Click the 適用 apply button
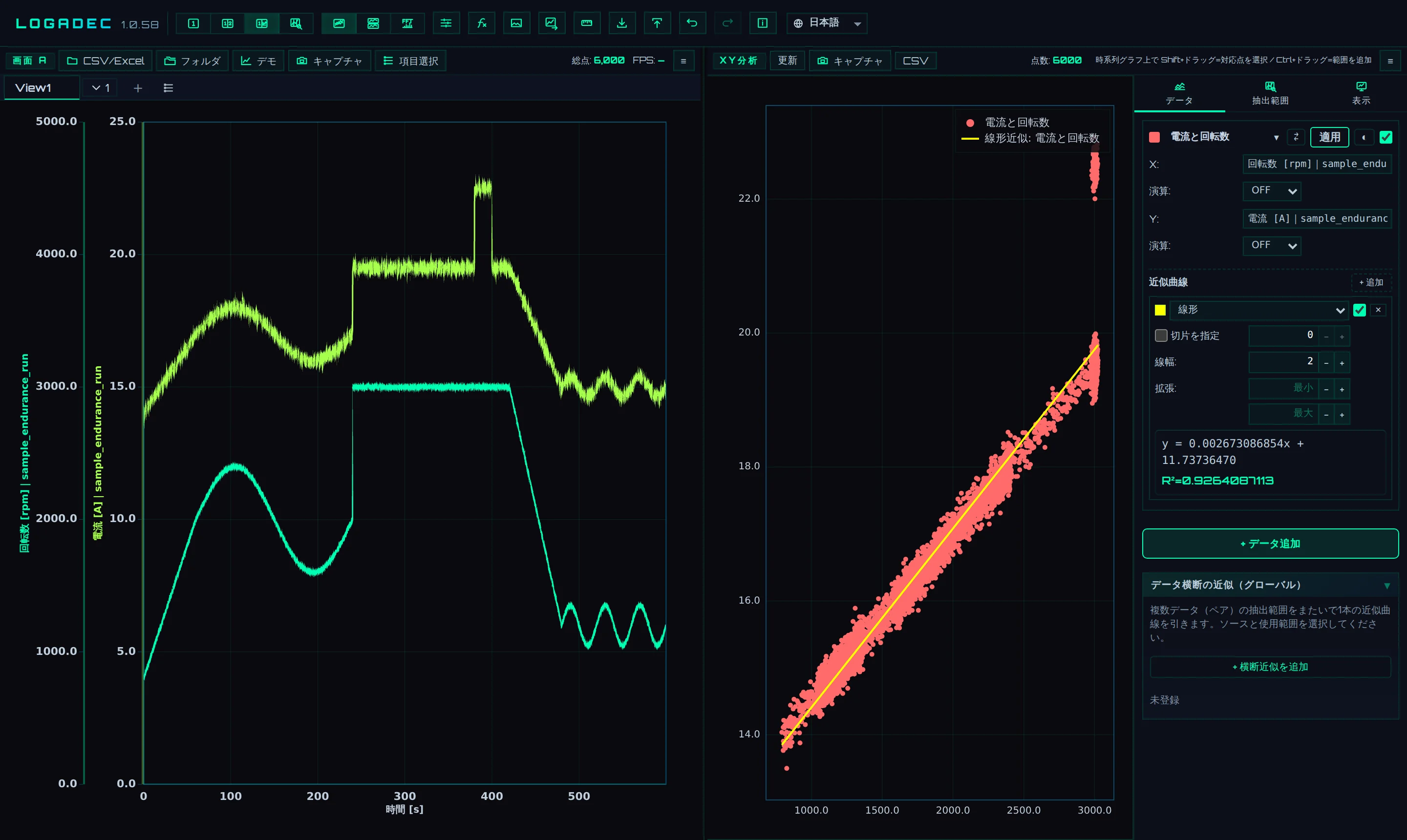This screenshot has width=1407, height=840. [x=1329, y=137]
